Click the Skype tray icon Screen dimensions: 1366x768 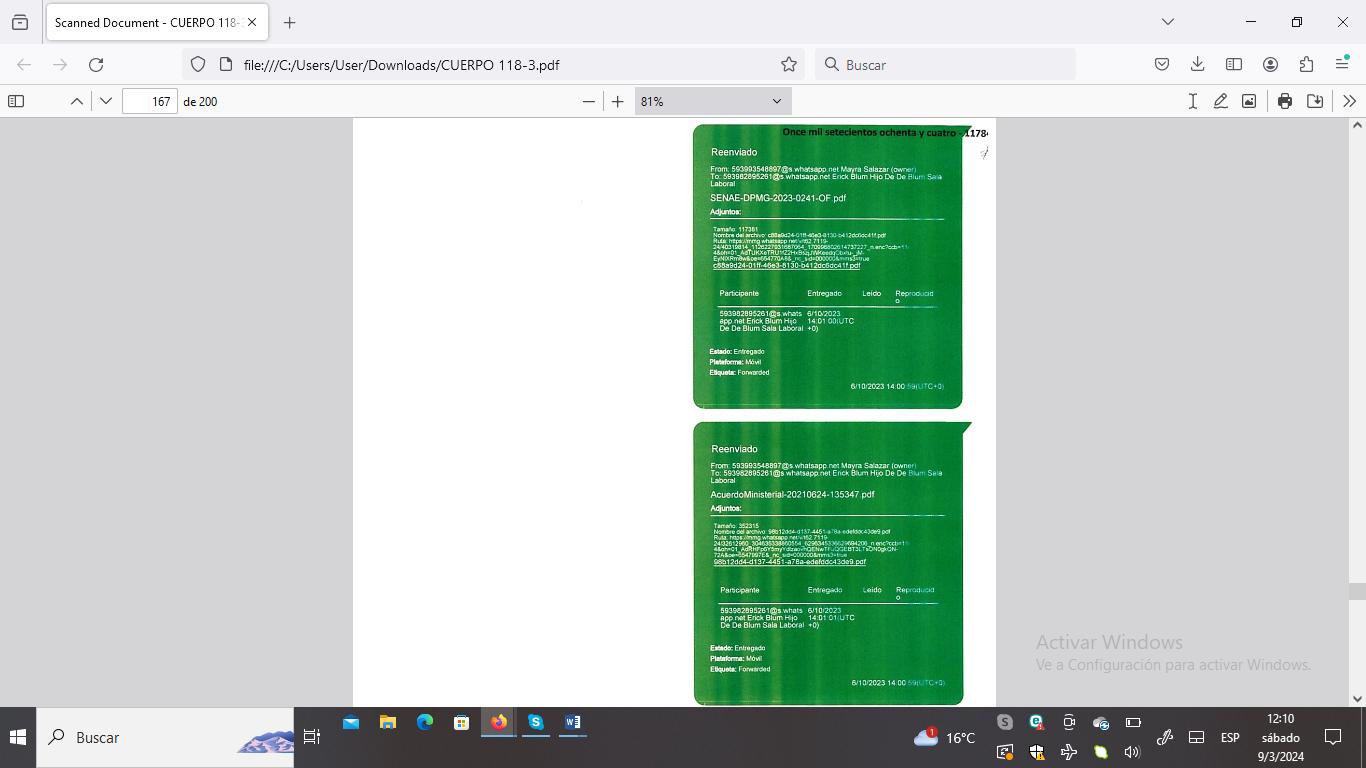tap(1005, 722)
